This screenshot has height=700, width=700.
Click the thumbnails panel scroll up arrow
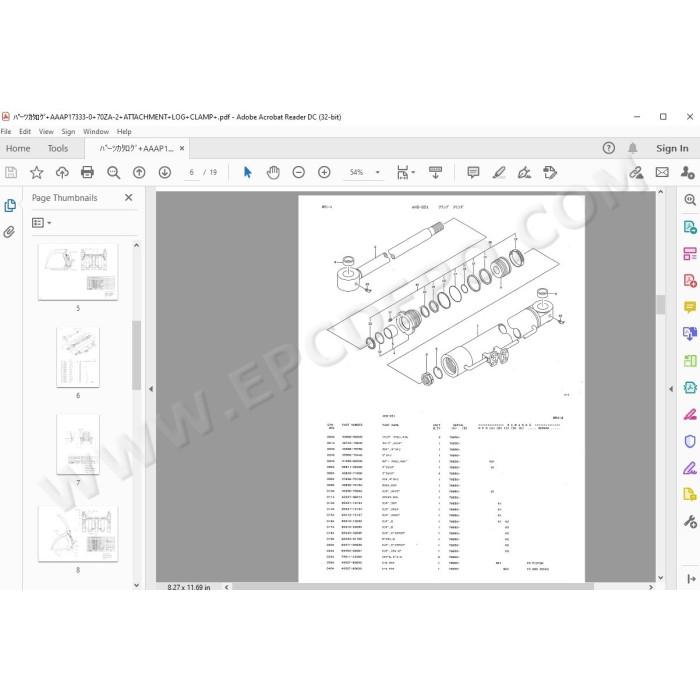point(137,245)
